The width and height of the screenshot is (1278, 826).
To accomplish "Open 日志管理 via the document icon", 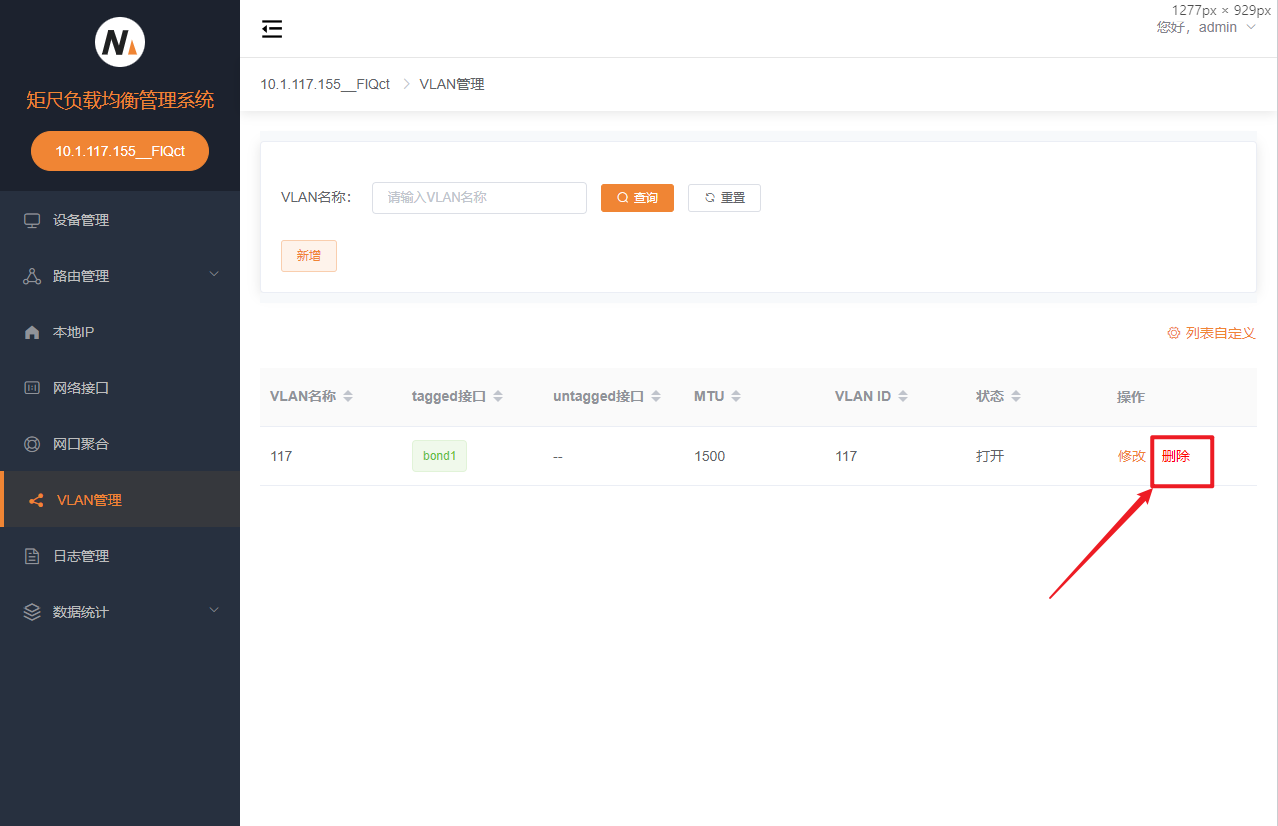I will coord(32,555).
